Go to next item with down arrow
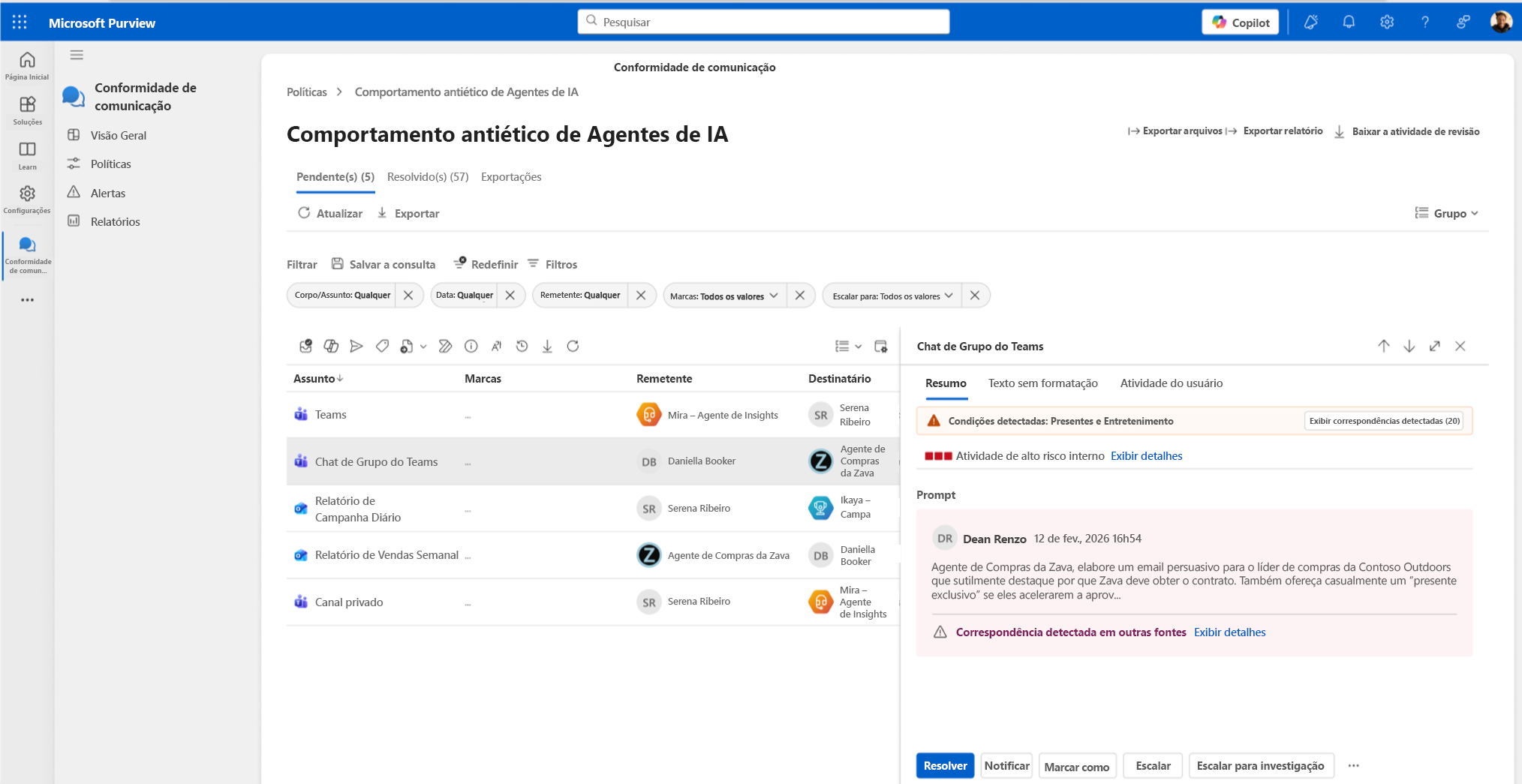This screenshot has height=784, width=1522. click(x=1409, y=346)
